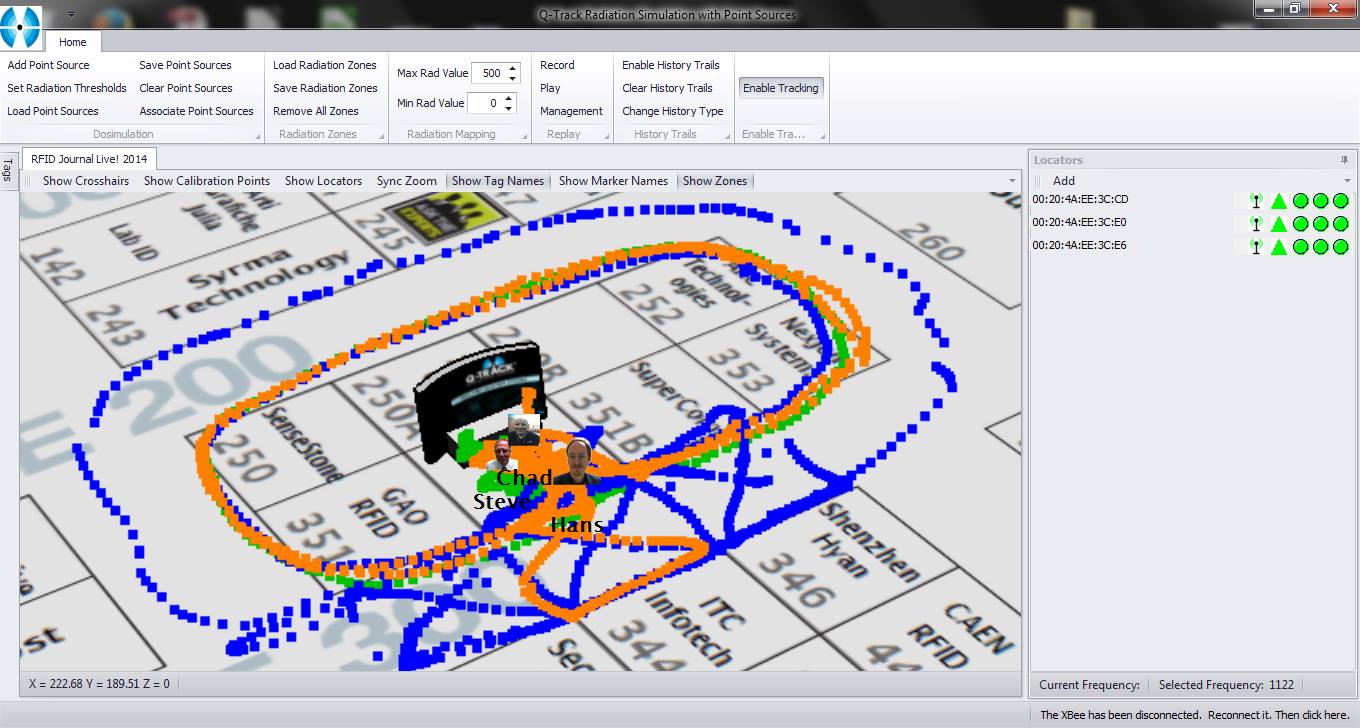Disable the Enable Tracking toggle button
This screenshot has width=1360, height=728.
[781, 88]
